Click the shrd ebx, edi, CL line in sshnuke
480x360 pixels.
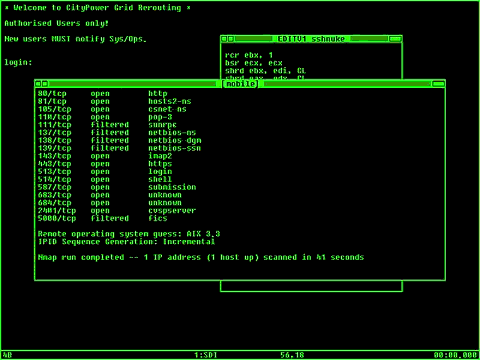click(265, 71)
